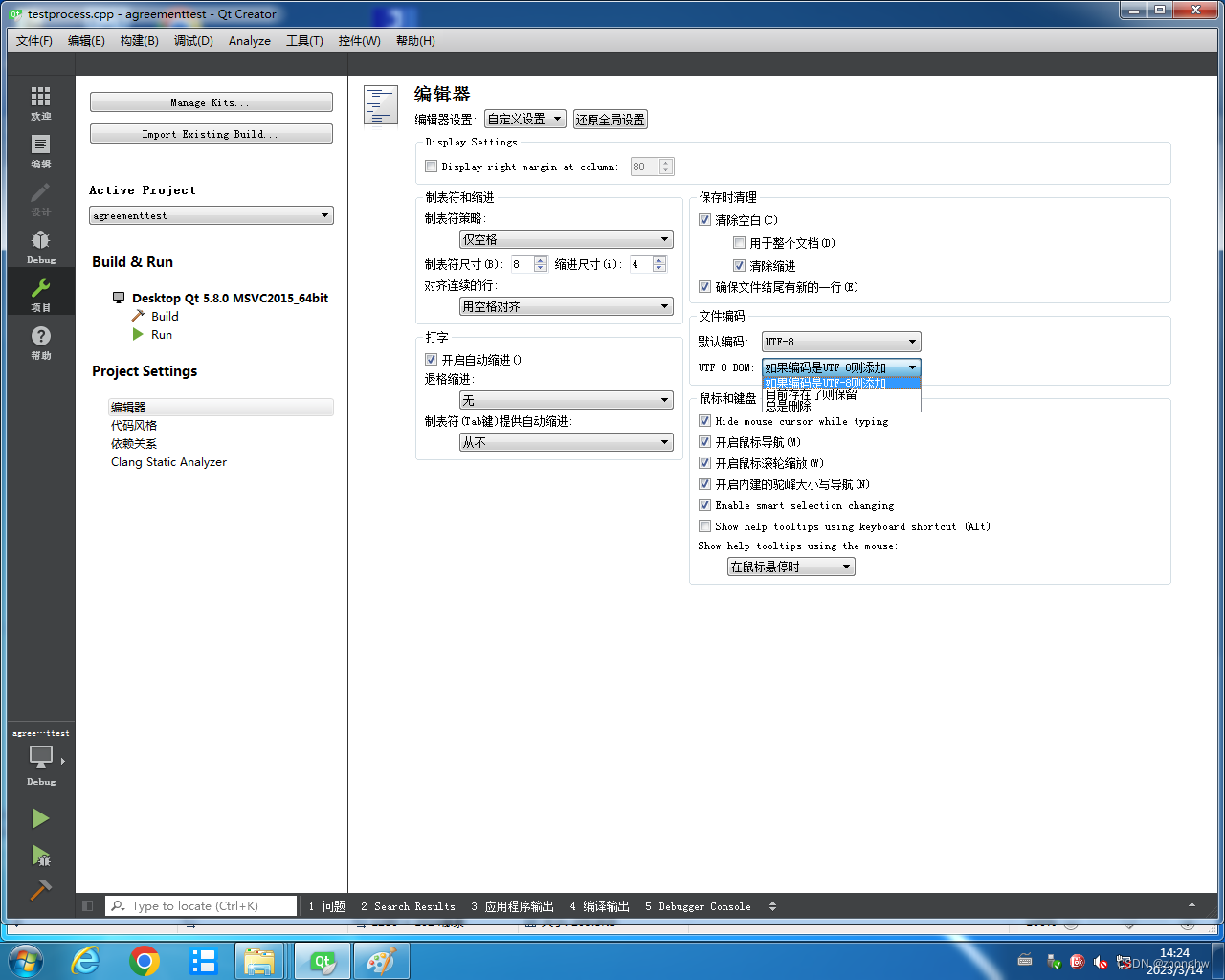Uncheck 清除空白(C) in 保存时清理

(703, 219)
